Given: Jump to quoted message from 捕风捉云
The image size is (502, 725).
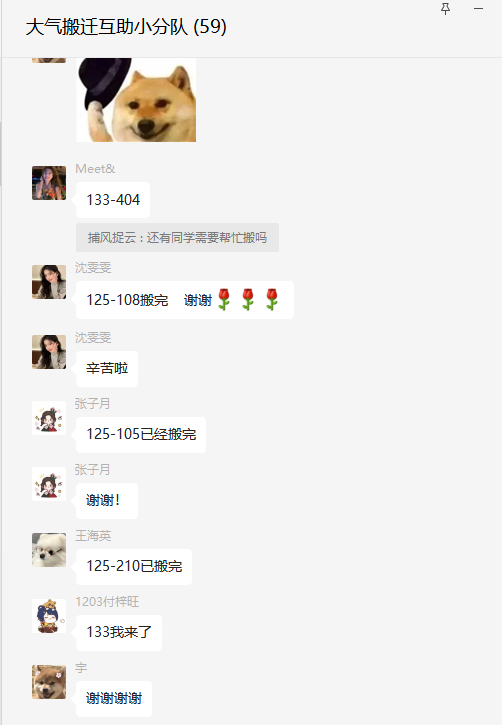Looking at the screenshot, I should click(x=178, y=238).
